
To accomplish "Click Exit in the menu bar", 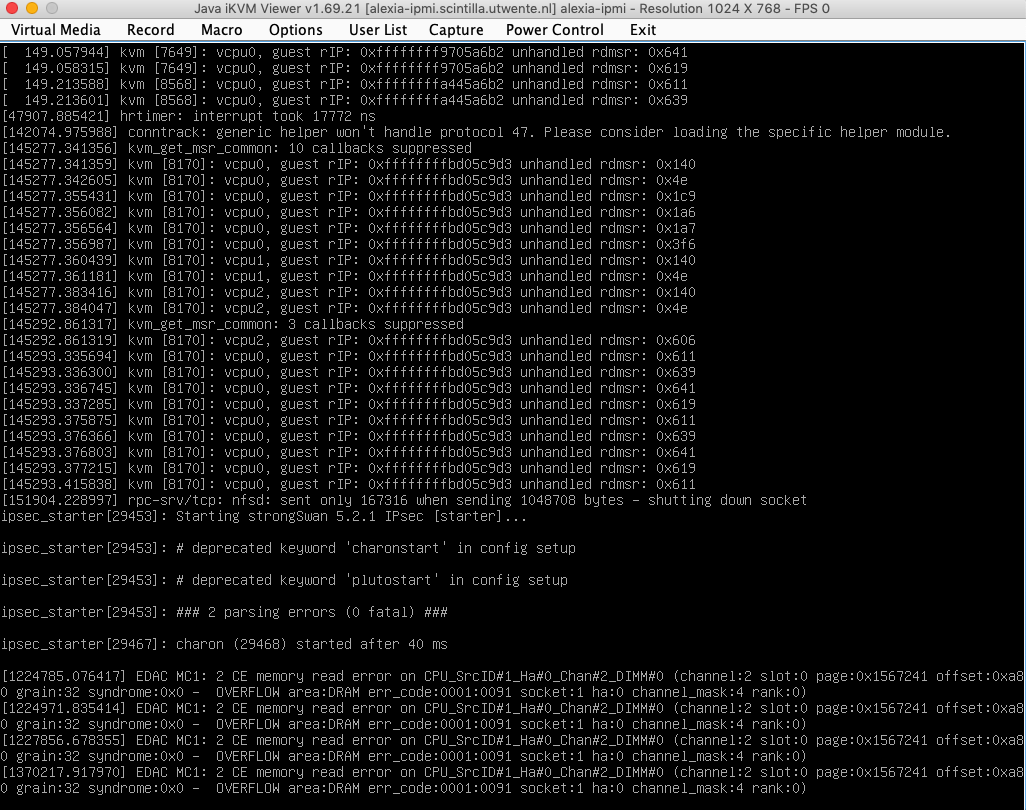I will point(643,30).
